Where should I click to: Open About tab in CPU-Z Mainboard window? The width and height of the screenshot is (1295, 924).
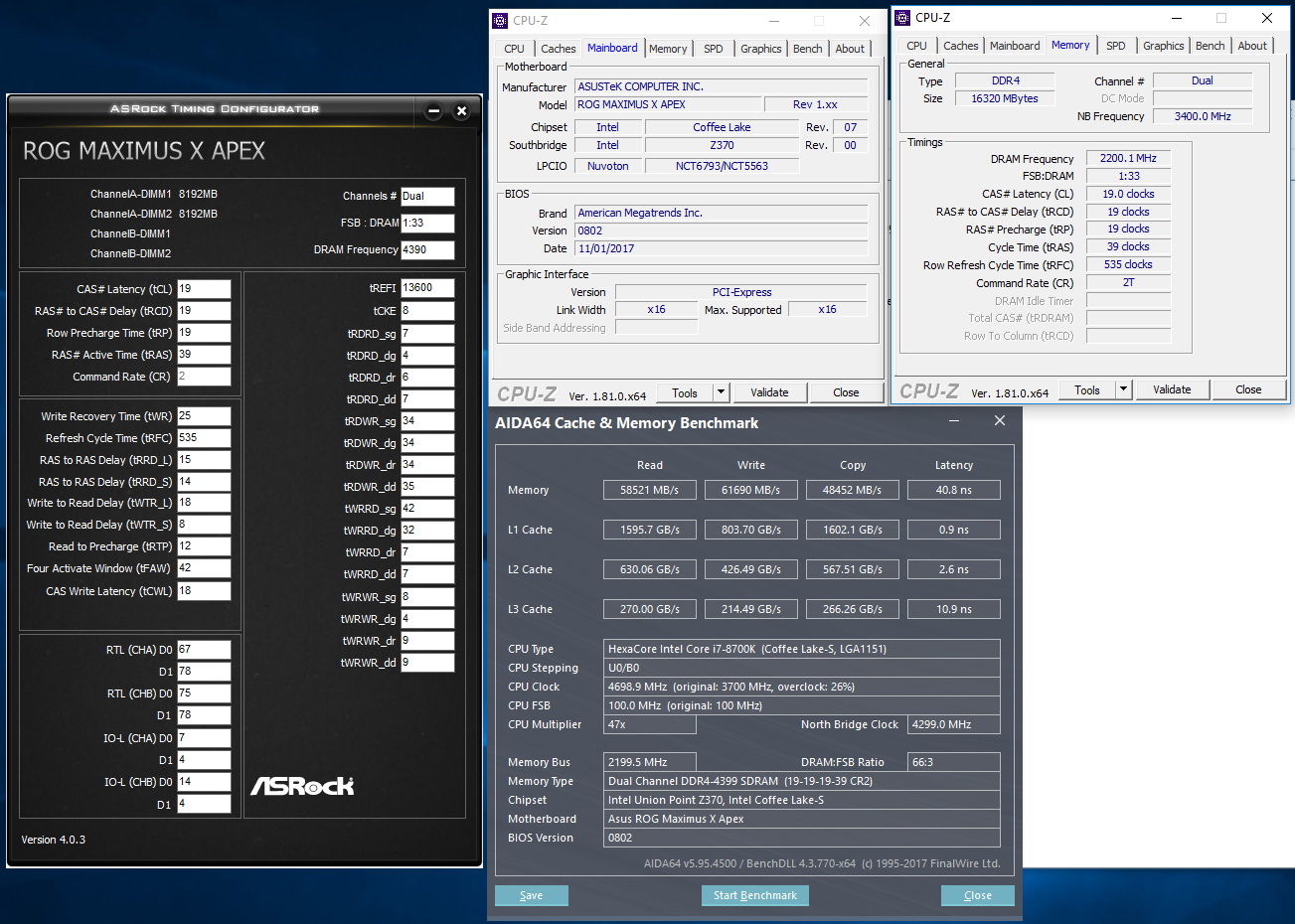coord(850,49)
